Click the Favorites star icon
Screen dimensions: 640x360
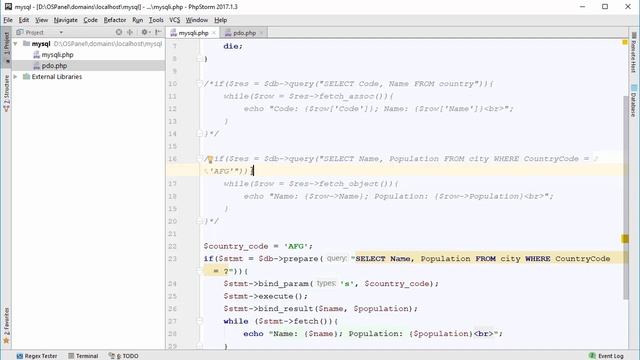click(x=6, y=340)
